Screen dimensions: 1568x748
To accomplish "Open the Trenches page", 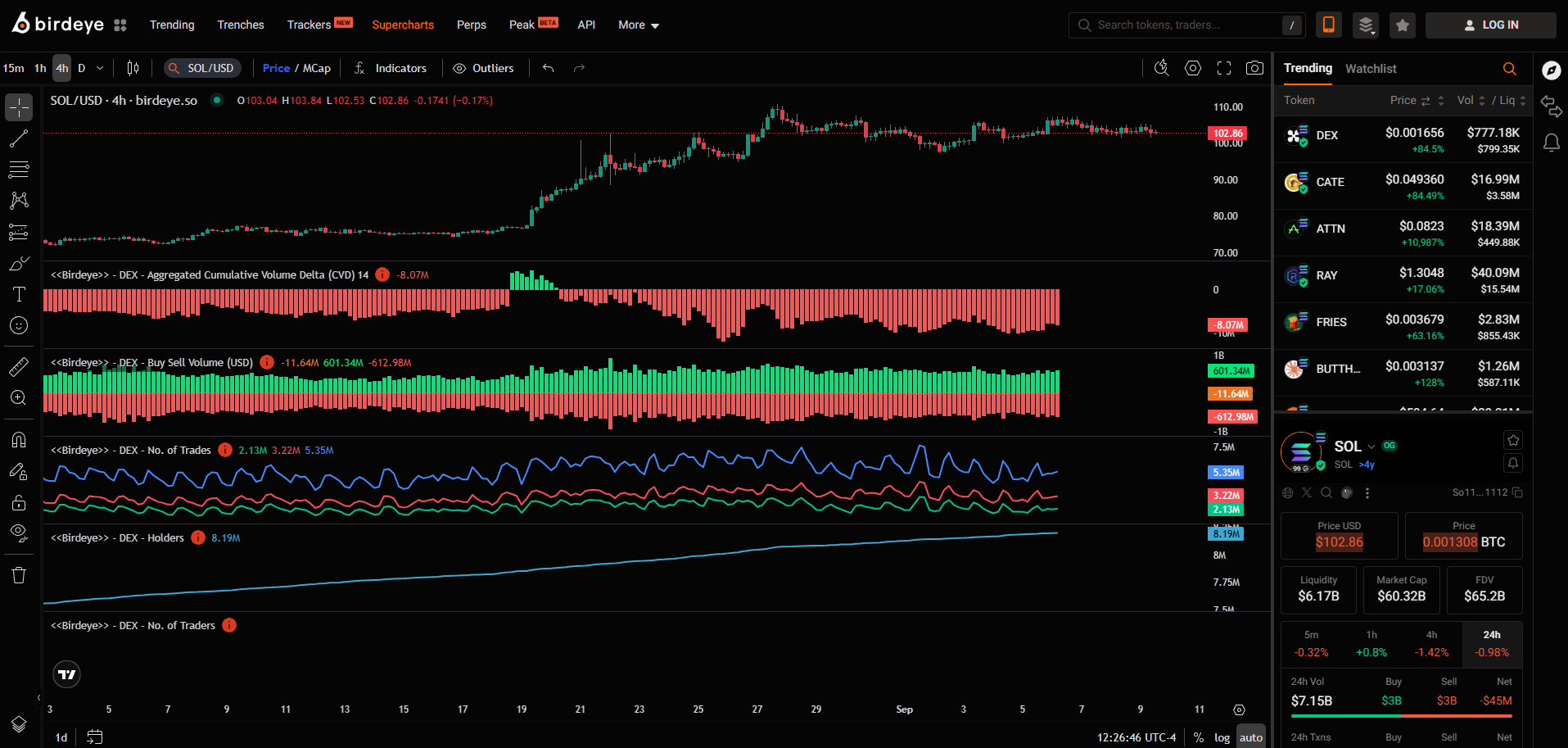I will [x=241, y=25].
